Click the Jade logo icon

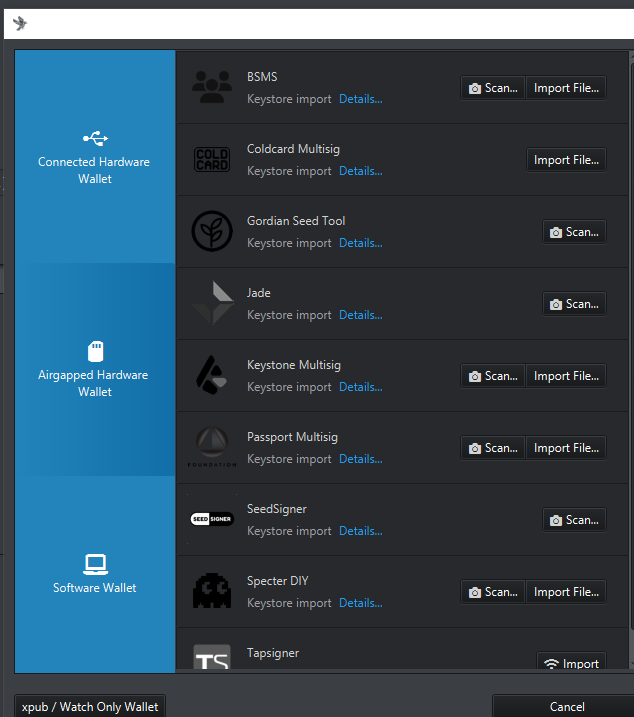point(213,303)
